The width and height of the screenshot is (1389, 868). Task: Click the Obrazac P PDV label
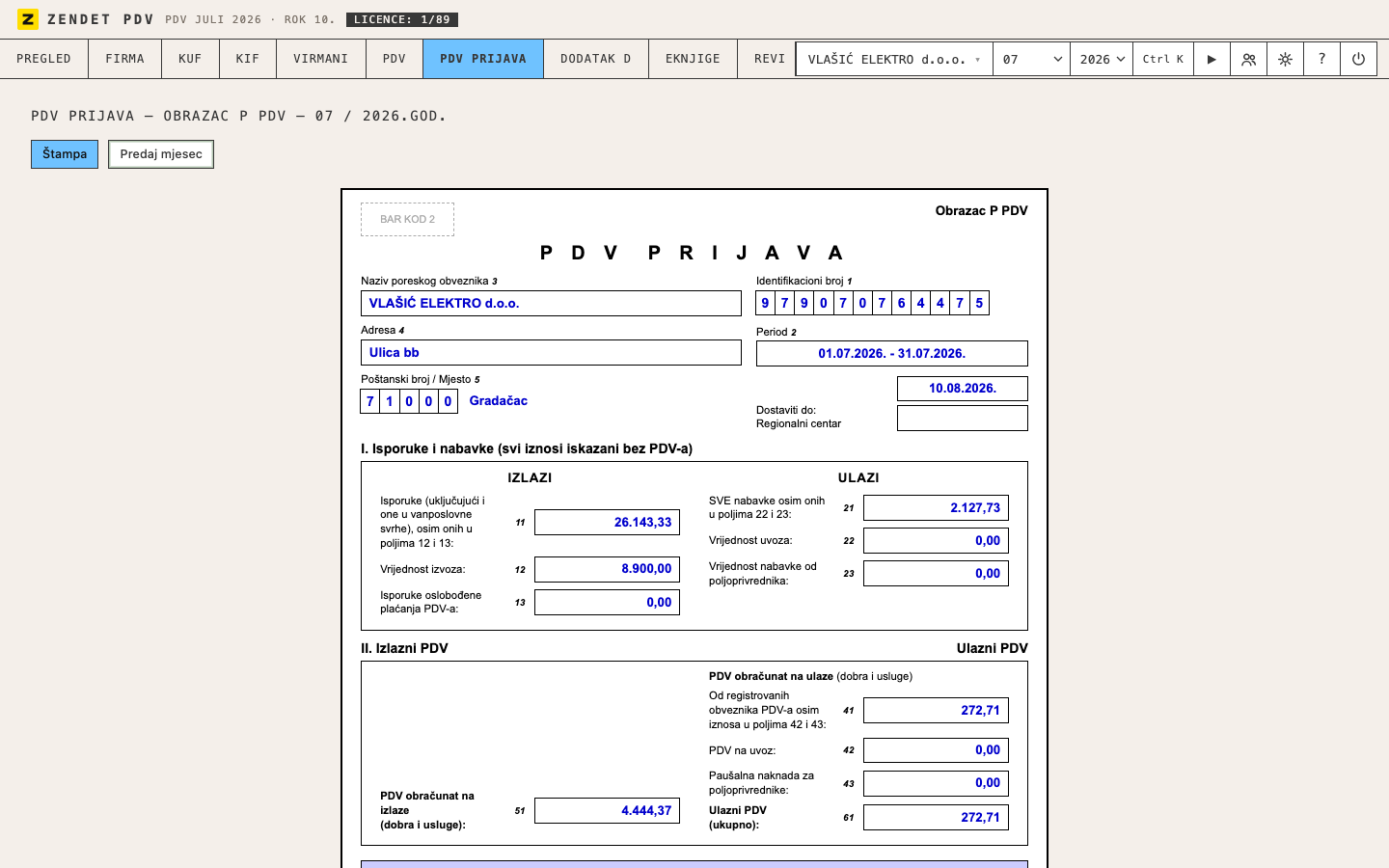pos(981,210)
